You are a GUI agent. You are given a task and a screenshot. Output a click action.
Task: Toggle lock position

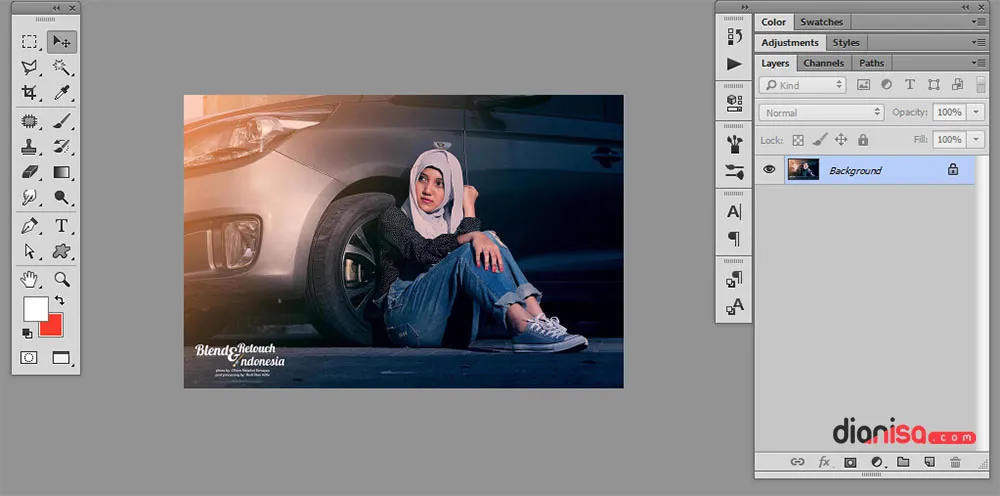[x=841, y=140]
